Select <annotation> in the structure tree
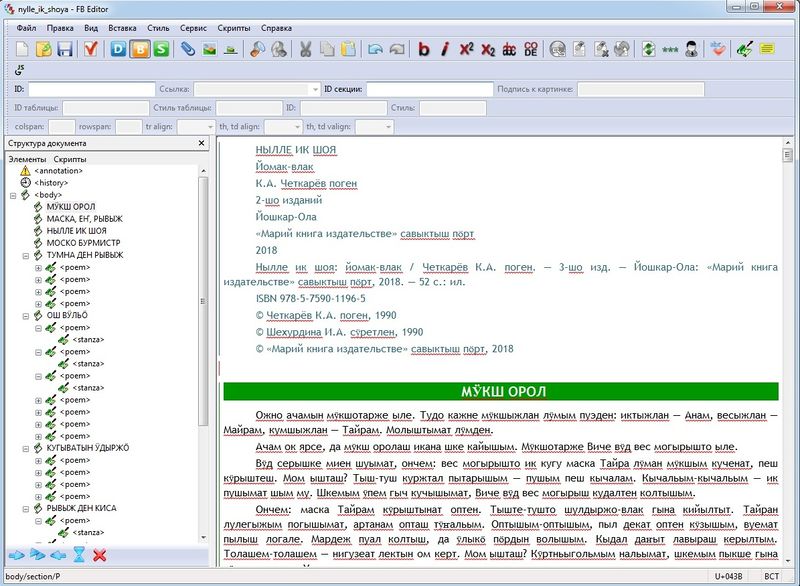800x586 pixels. [x=58, y=171]
